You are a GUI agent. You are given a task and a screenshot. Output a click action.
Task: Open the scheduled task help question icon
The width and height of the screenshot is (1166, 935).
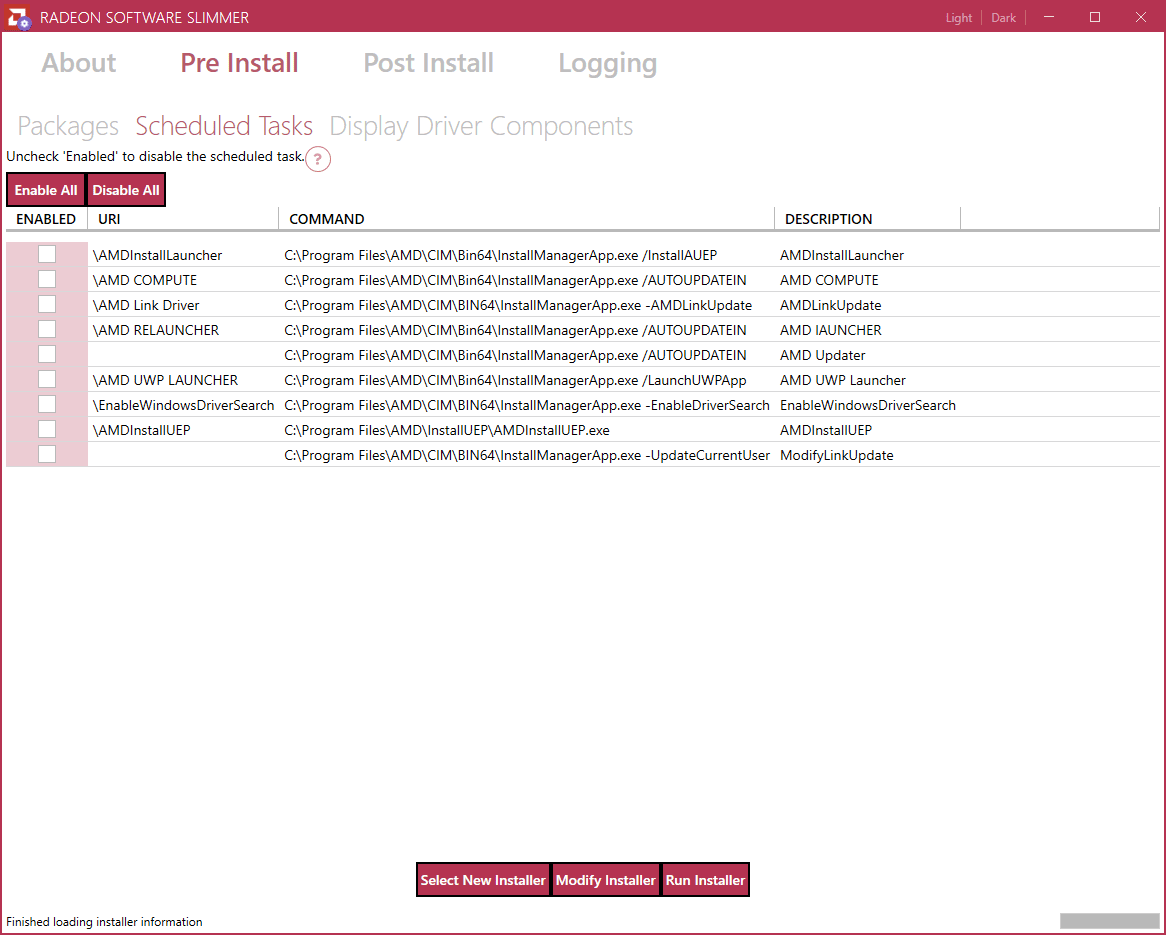click(x=318, y=158)
